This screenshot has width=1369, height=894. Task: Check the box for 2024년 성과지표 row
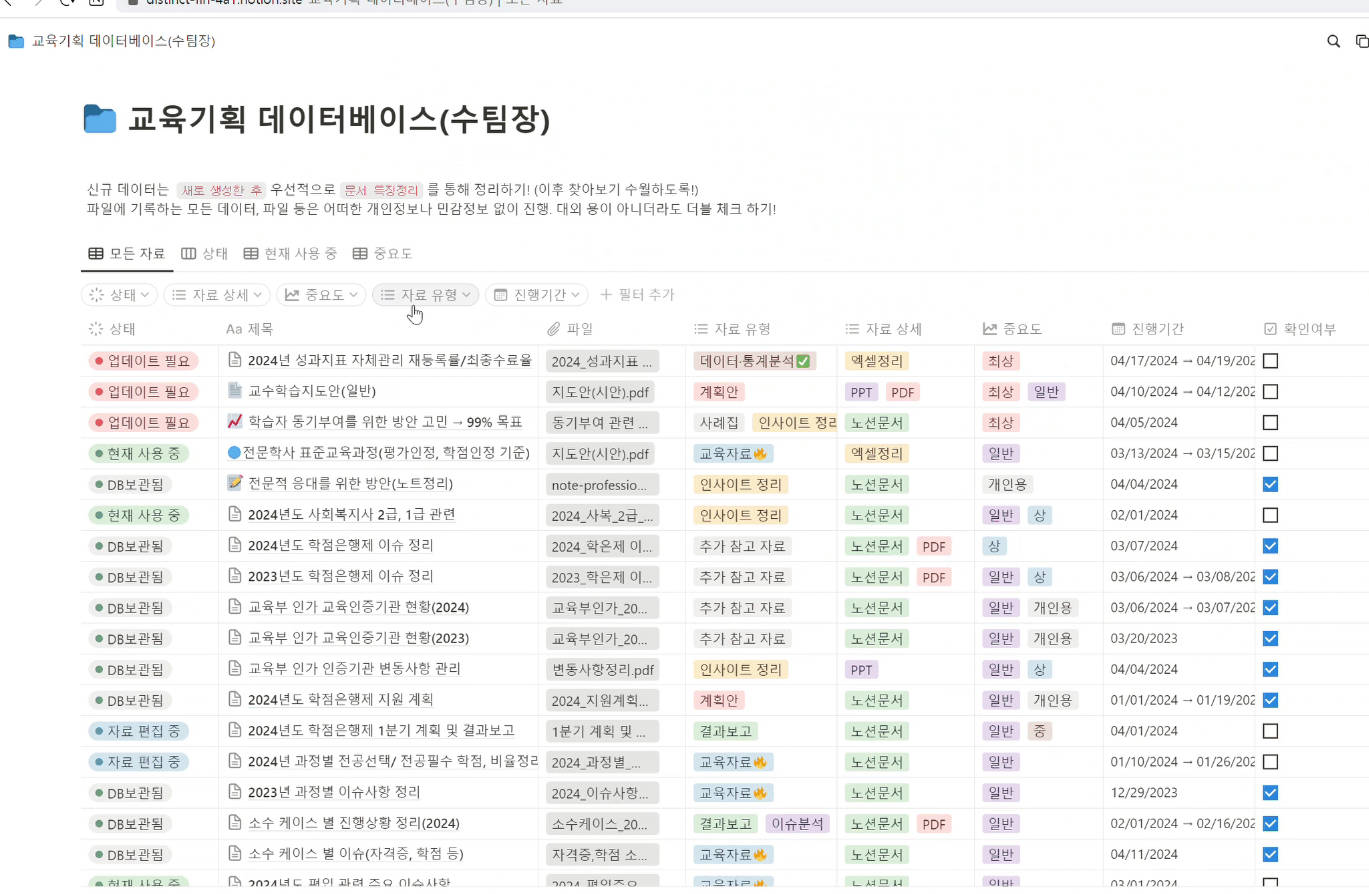pyautogui.click(x=1270, y=361)
